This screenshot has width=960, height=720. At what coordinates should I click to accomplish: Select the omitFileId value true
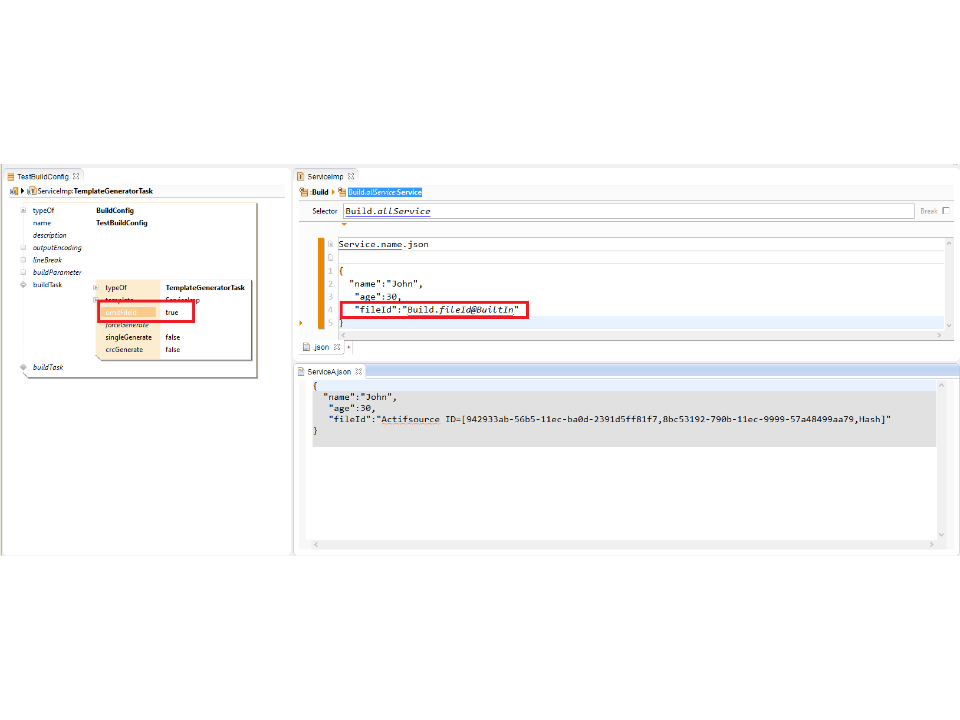tap(172, 313)
